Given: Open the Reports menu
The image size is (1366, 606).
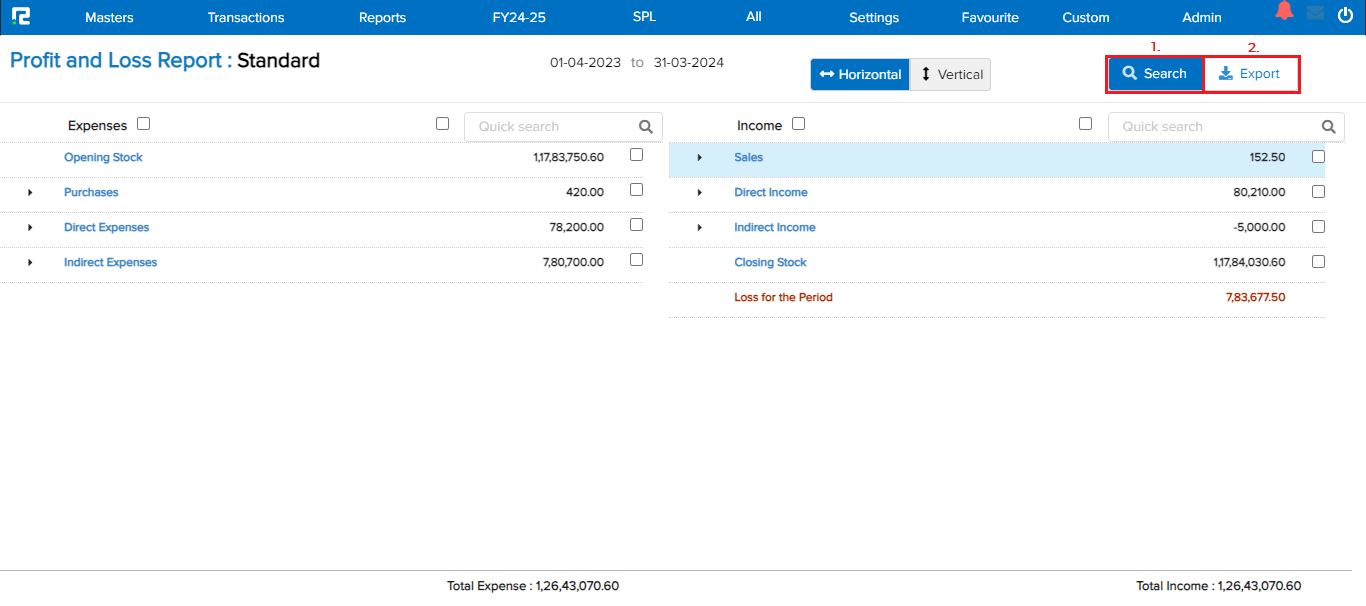Looking at the screenshot, I should point(382,17).
